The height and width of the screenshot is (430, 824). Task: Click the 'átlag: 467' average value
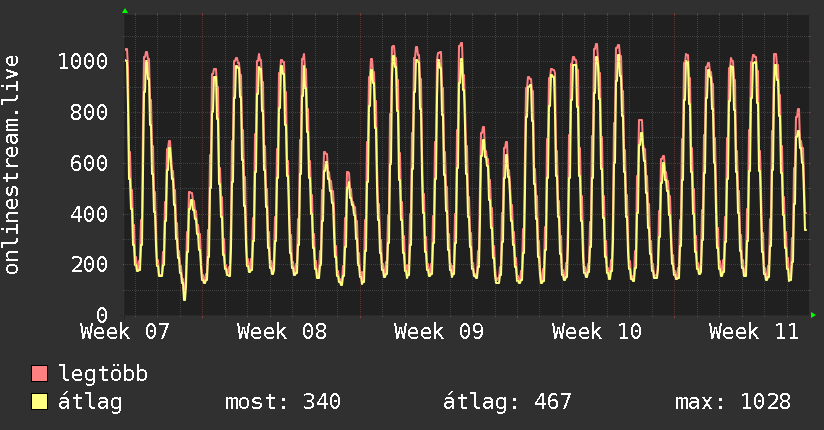(507, 402)
